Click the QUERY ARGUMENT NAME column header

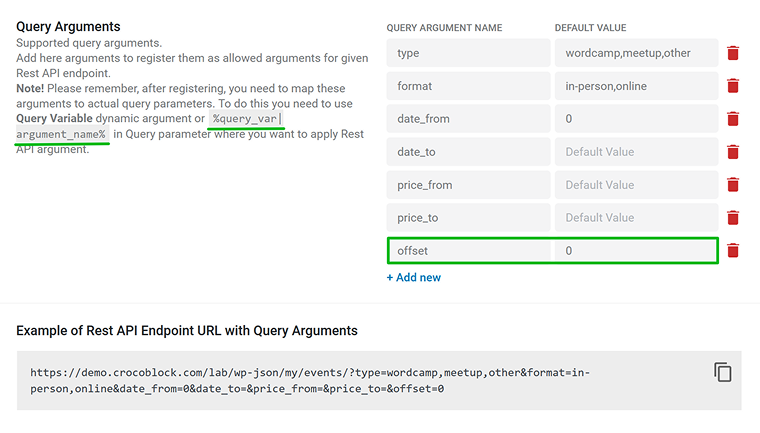[444, 28]
